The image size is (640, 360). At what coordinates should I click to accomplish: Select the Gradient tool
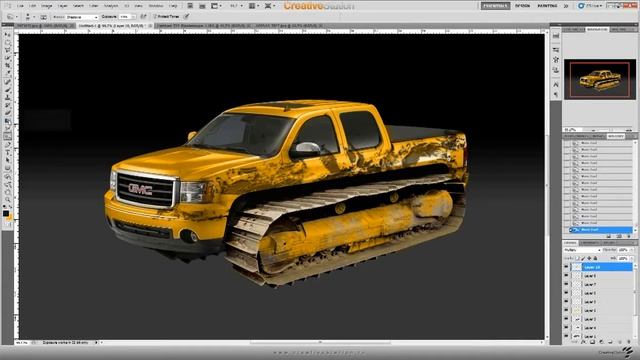7,120
